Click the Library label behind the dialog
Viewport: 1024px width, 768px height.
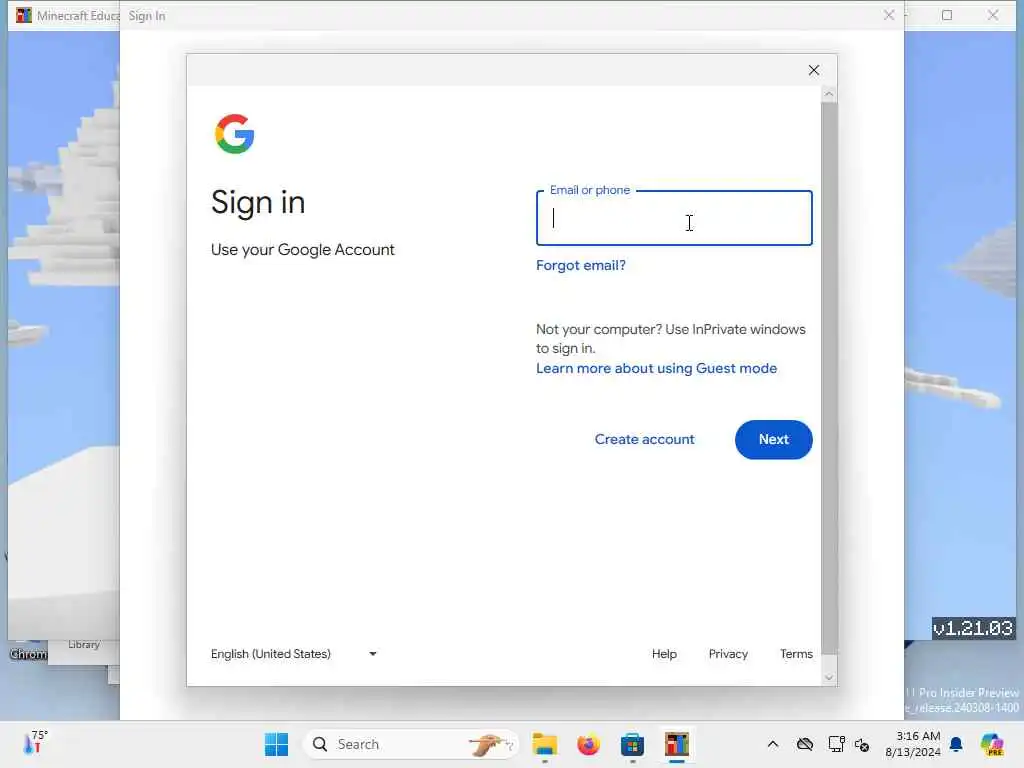click(x=84, y=645)
